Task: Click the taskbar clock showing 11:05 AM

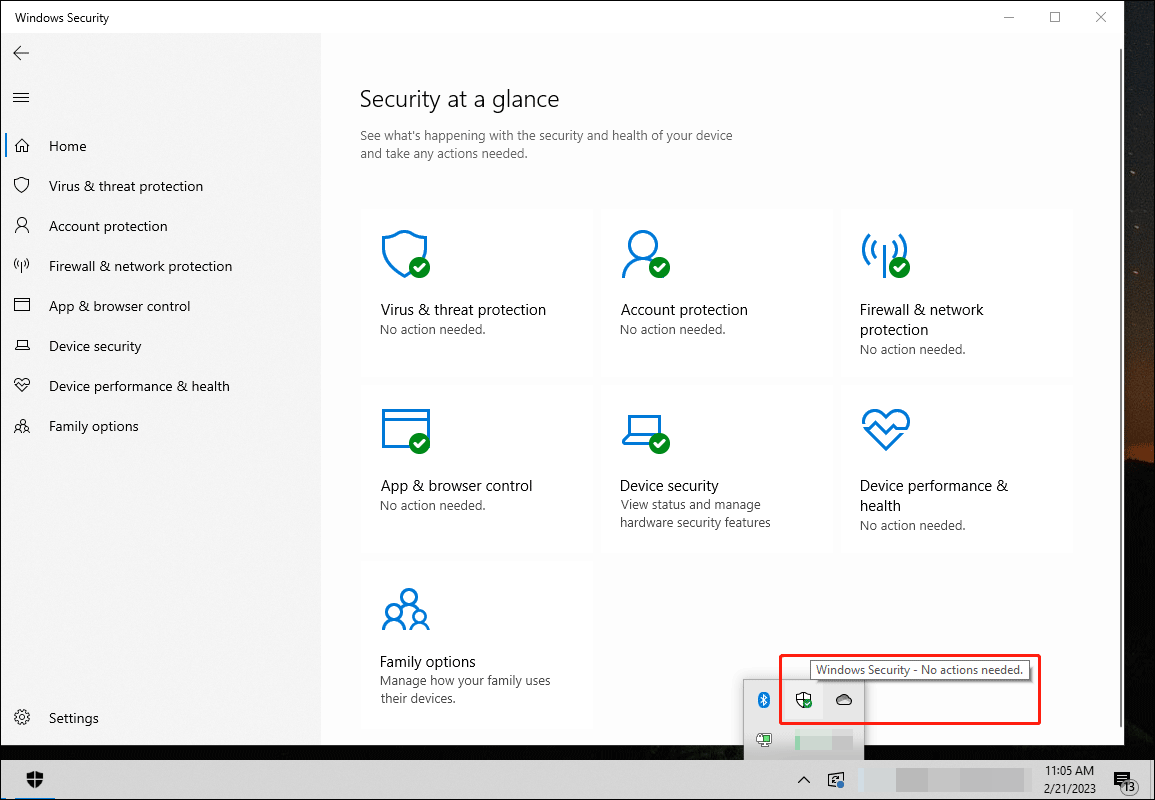Action: tap(1070, 779)
